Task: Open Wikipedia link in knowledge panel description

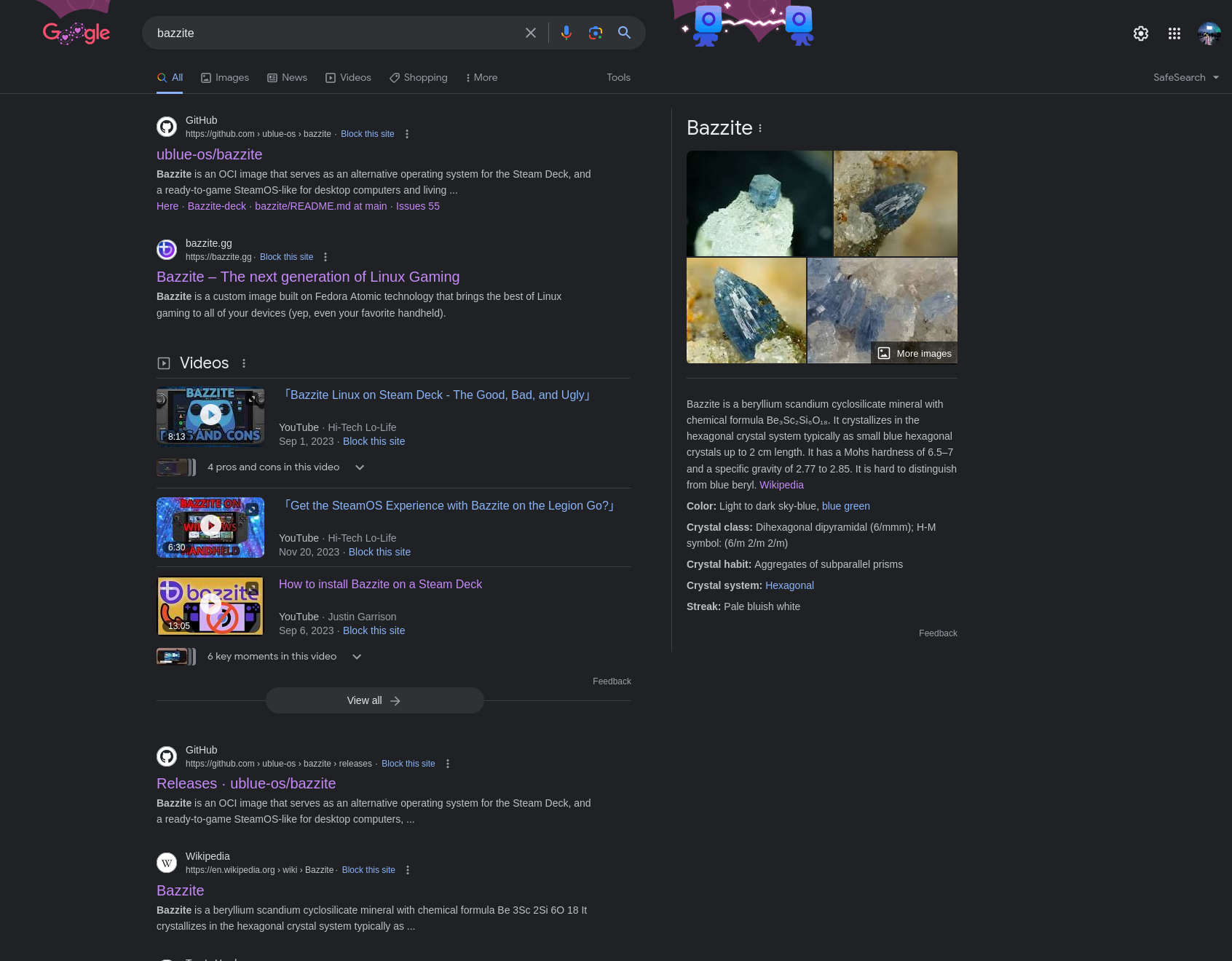Action: coord(781,485)
